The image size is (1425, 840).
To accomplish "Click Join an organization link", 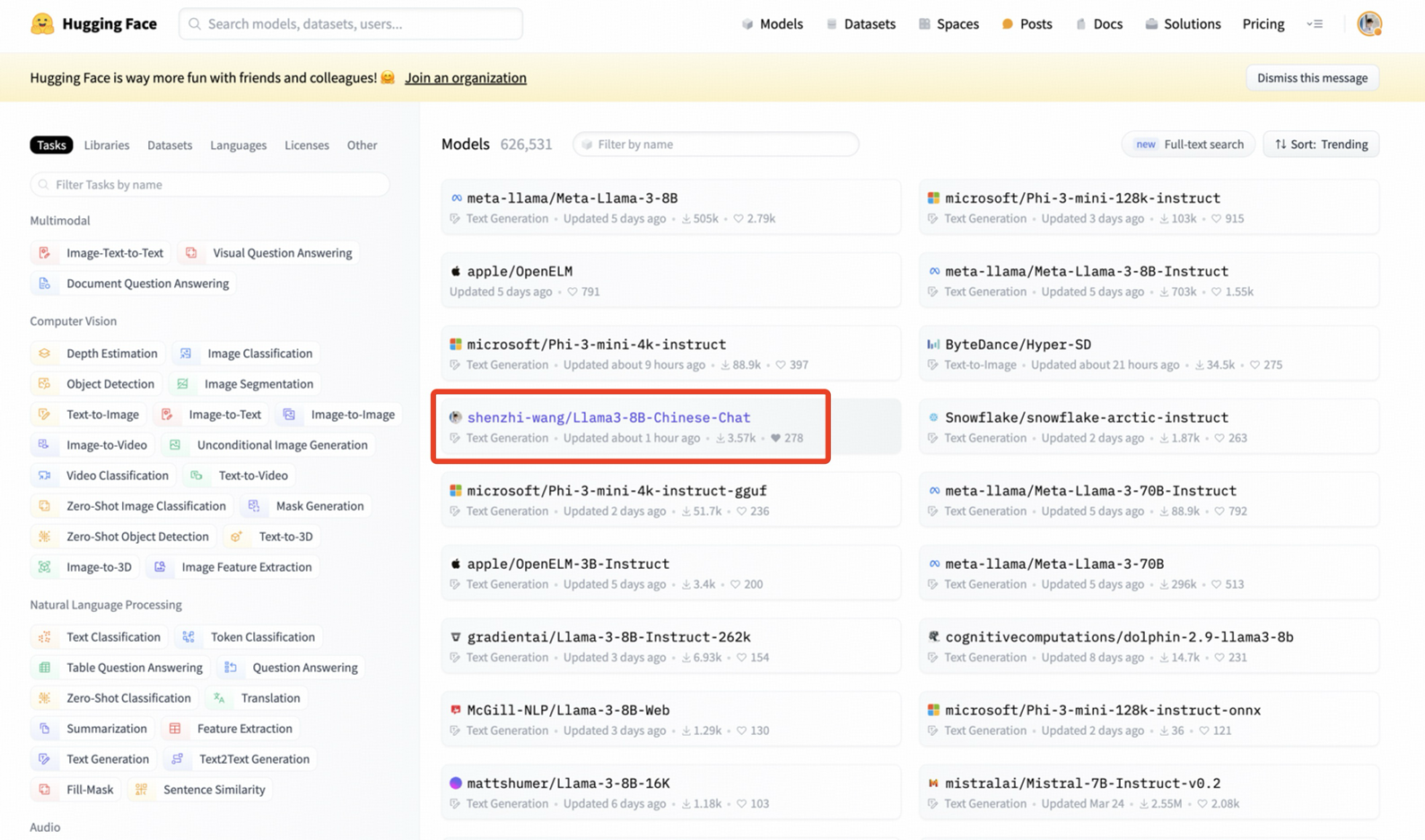I will point(466,78).
